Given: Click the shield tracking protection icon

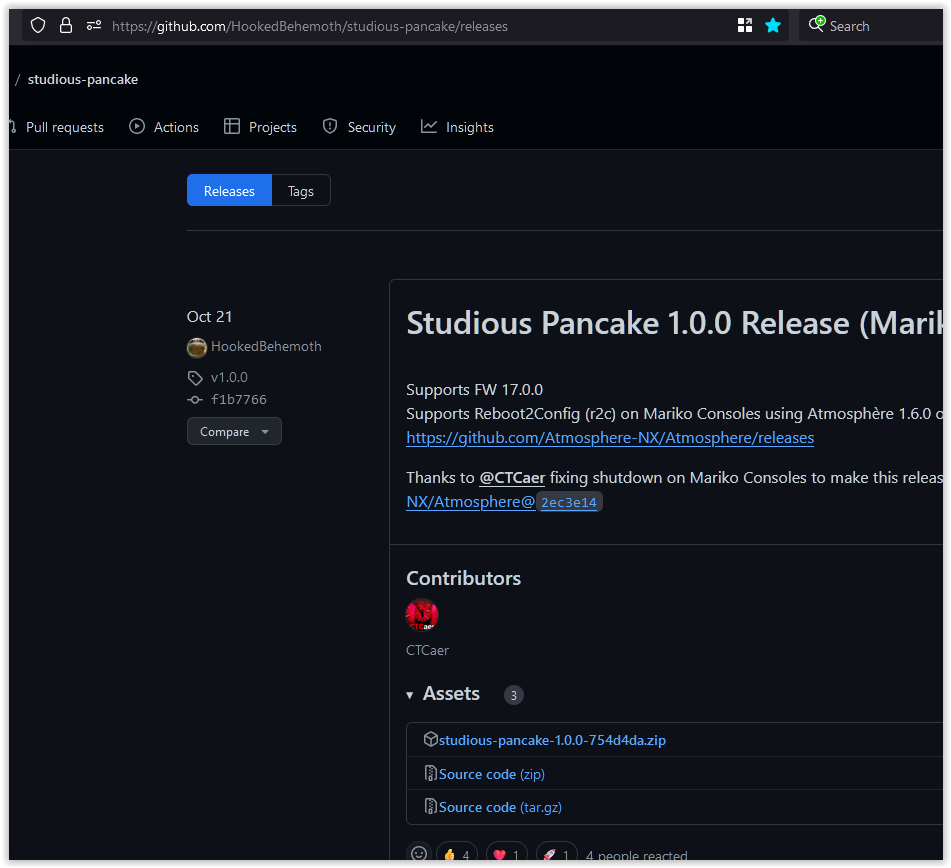Looking at the screenshot, I should (x=38, y=25).
